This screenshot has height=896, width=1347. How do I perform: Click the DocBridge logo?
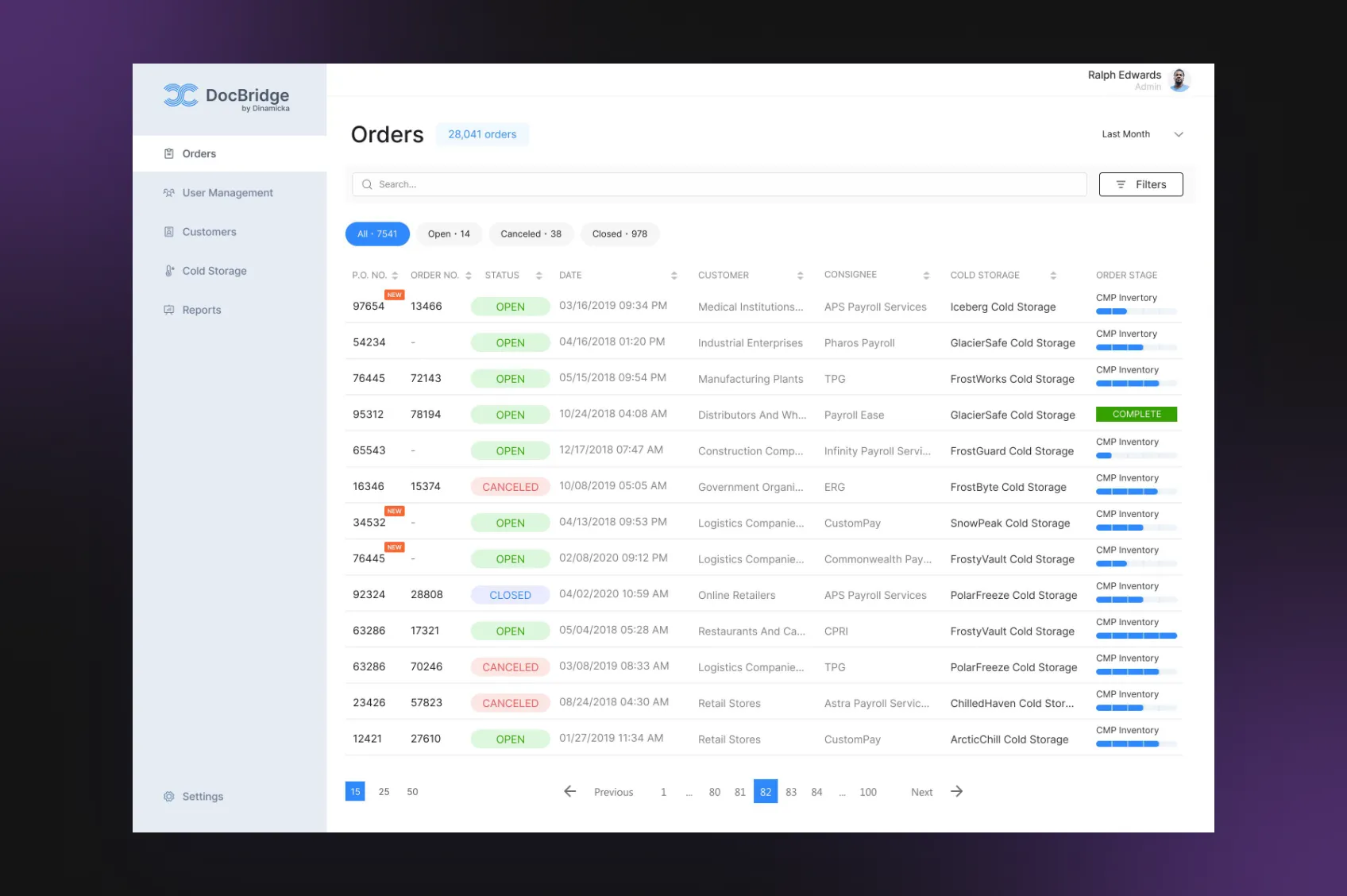point(226,97)
